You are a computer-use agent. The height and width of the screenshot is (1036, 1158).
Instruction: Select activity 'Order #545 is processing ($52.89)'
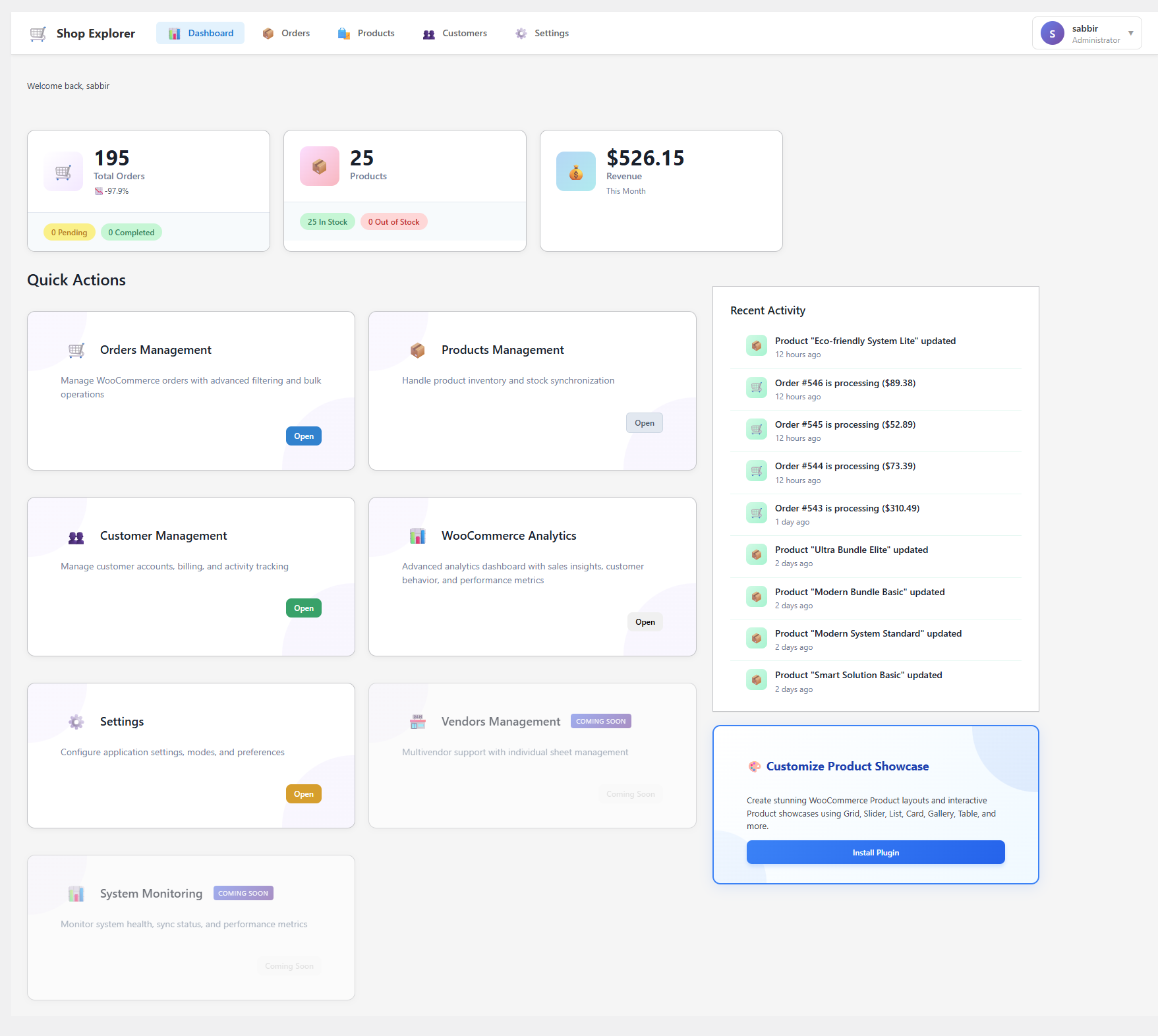876,431
